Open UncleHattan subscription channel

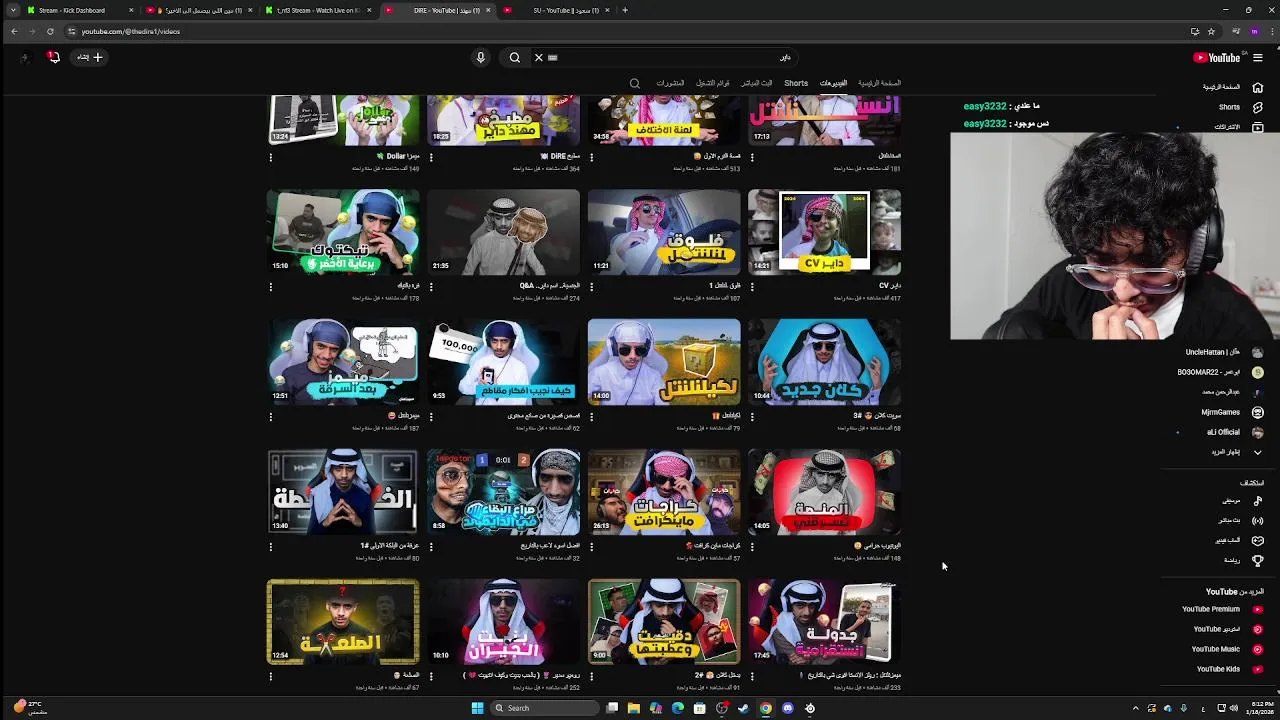click(1223, 352)
